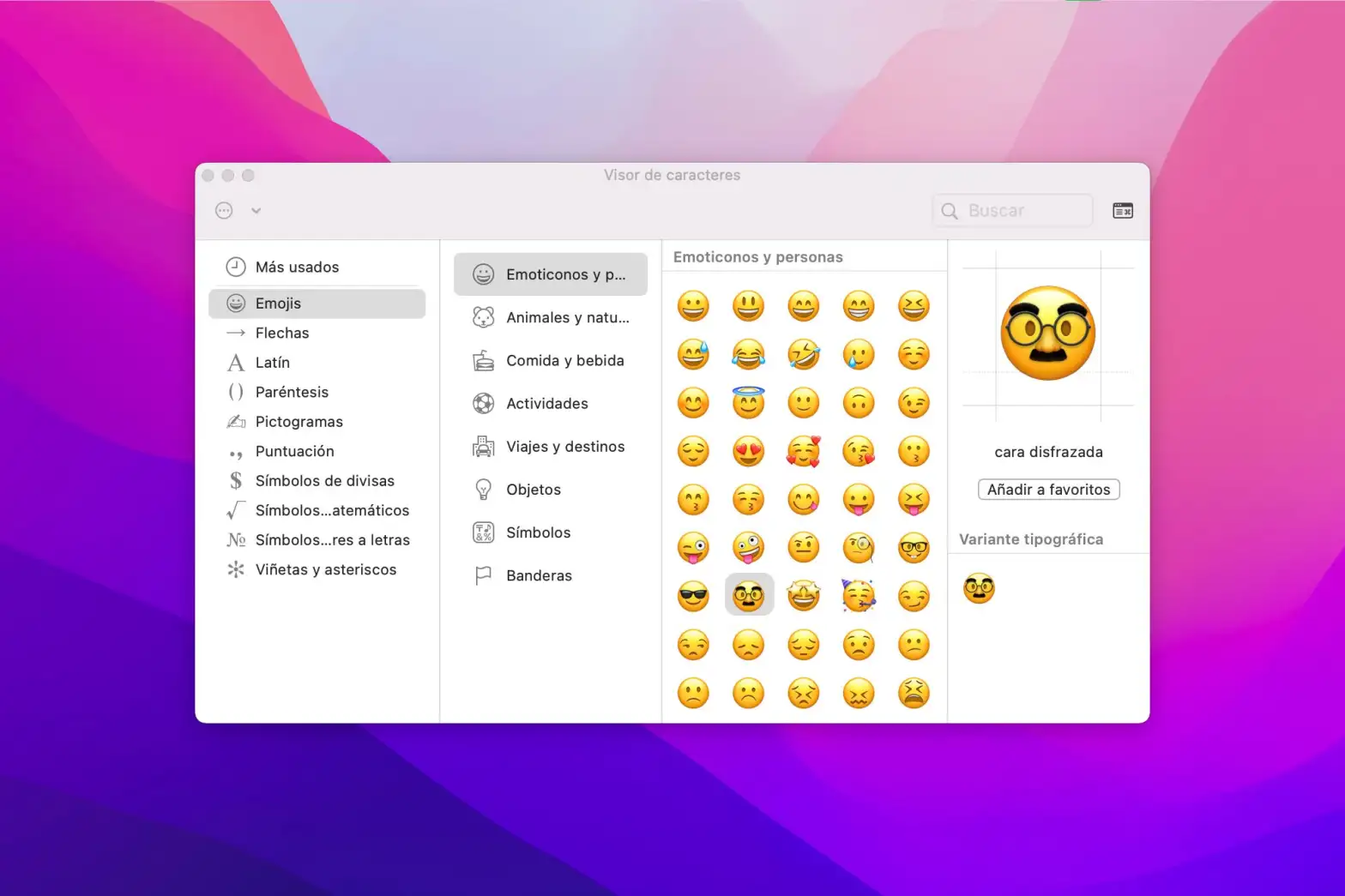Click Añadir a favoritos button
1345x896 pixels.
[1048, 490]
